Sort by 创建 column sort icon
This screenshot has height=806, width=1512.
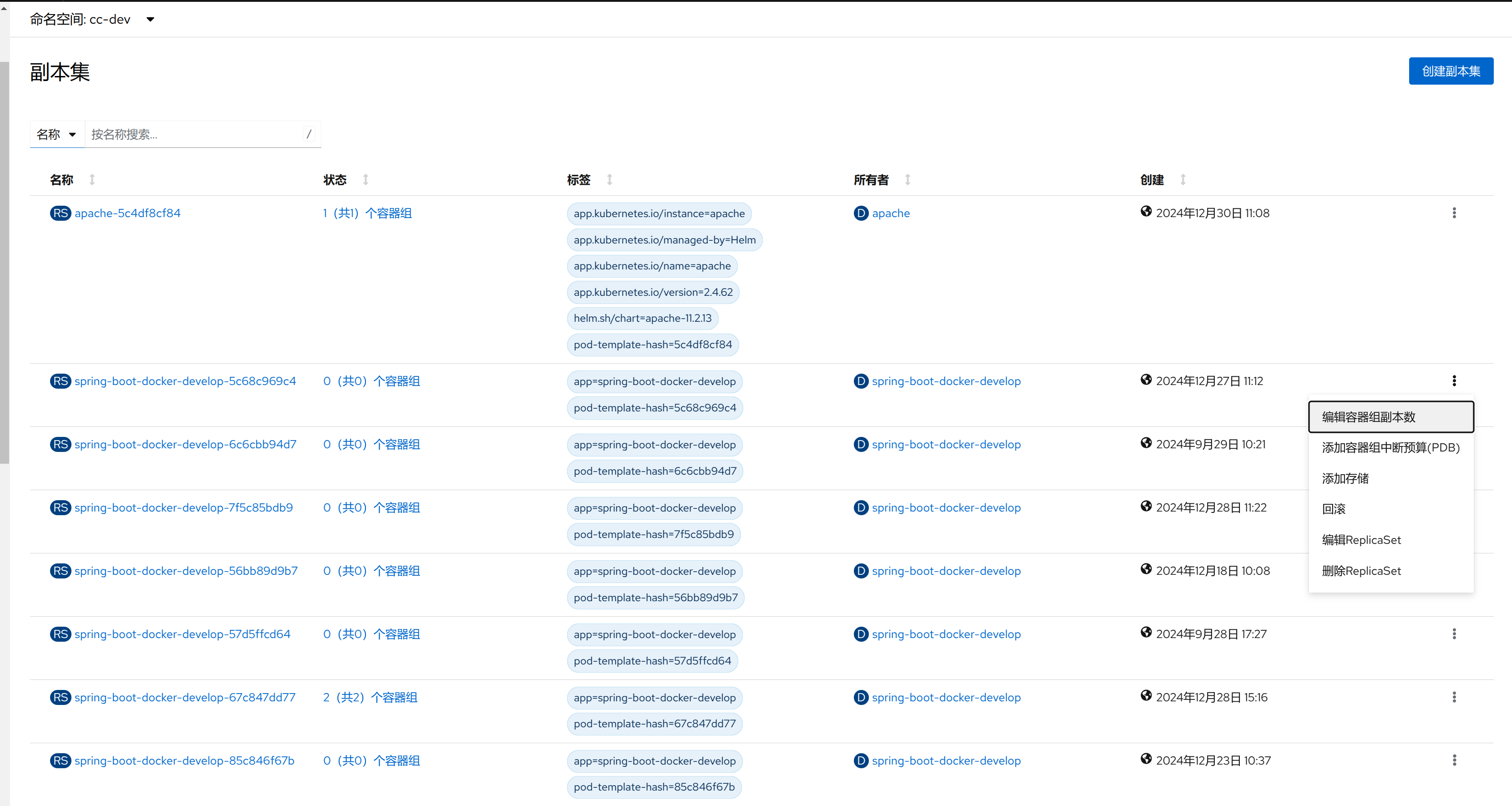click(x=1183, y=180)
